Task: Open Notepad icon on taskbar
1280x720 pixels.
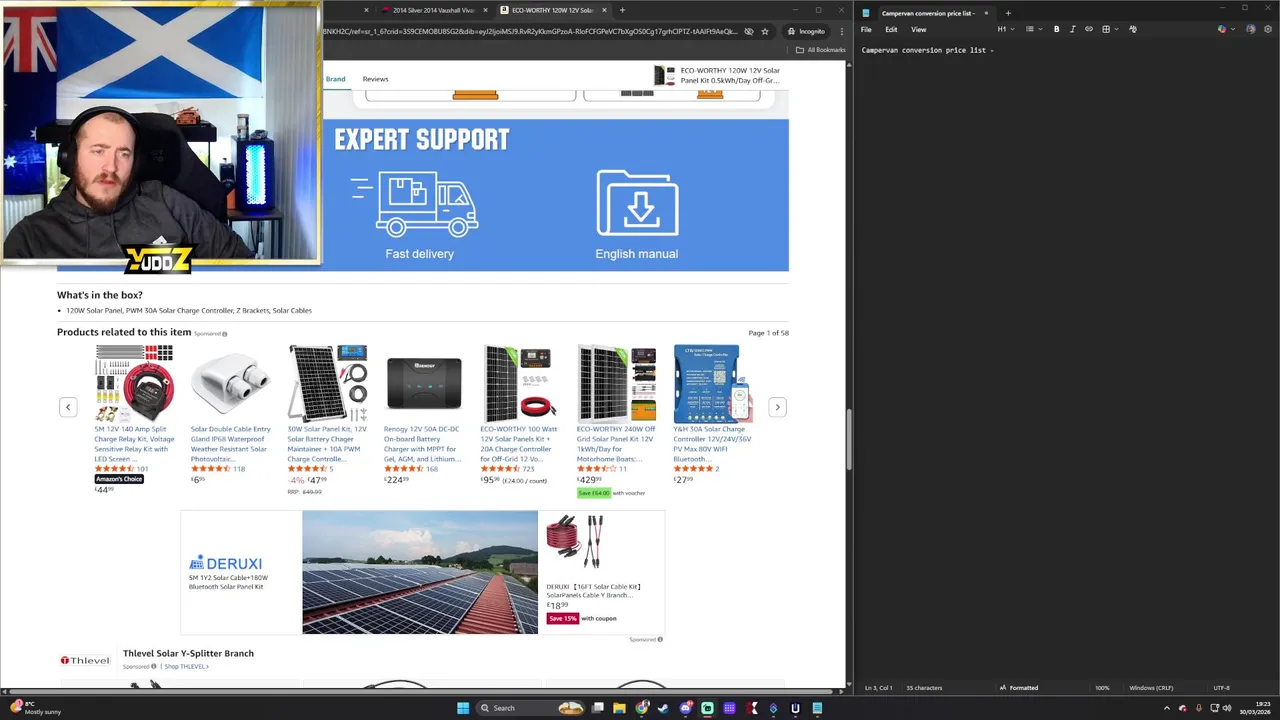Action: 817,708
